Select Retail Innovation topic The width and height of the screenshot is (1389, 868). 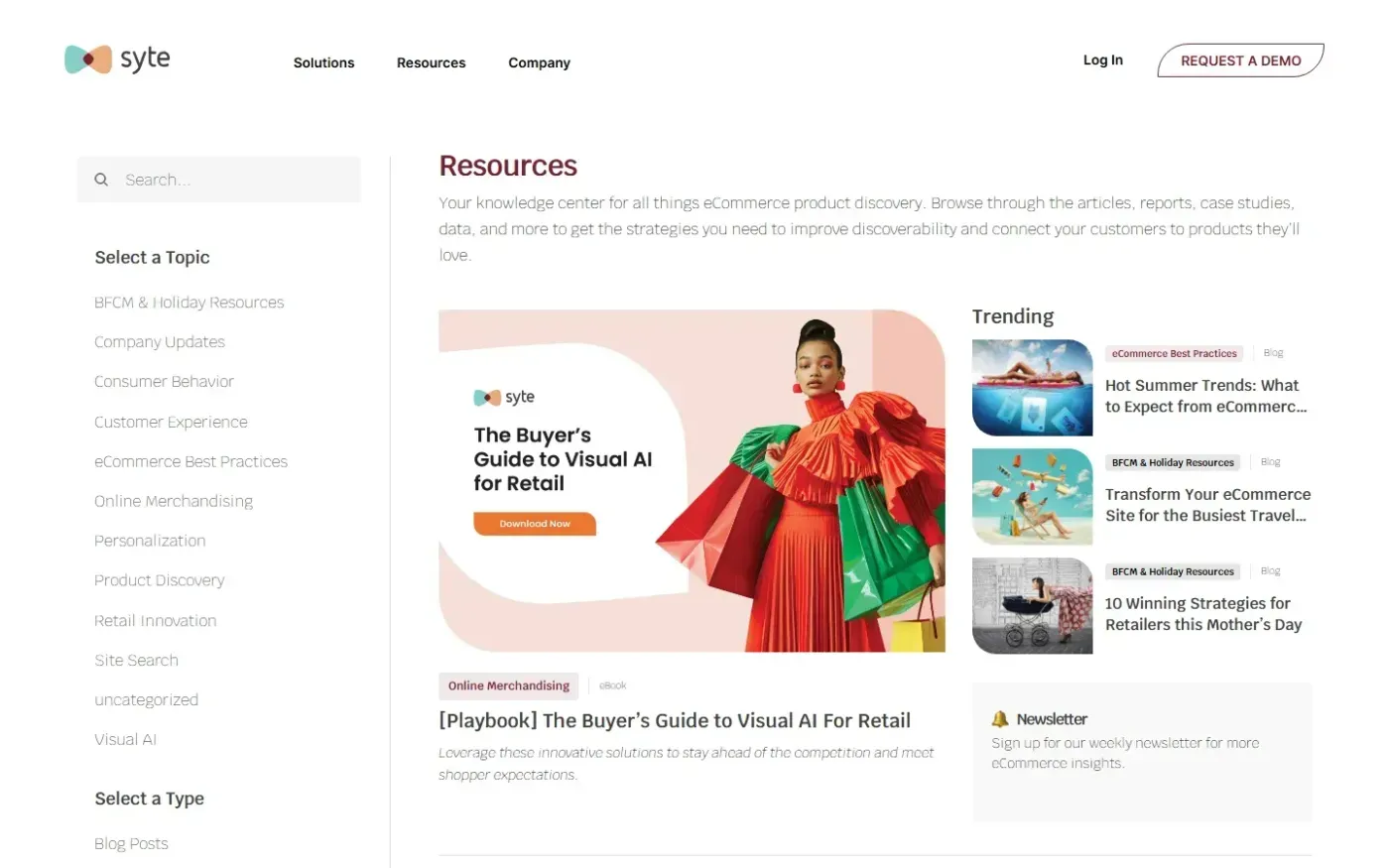click(155, 621)
